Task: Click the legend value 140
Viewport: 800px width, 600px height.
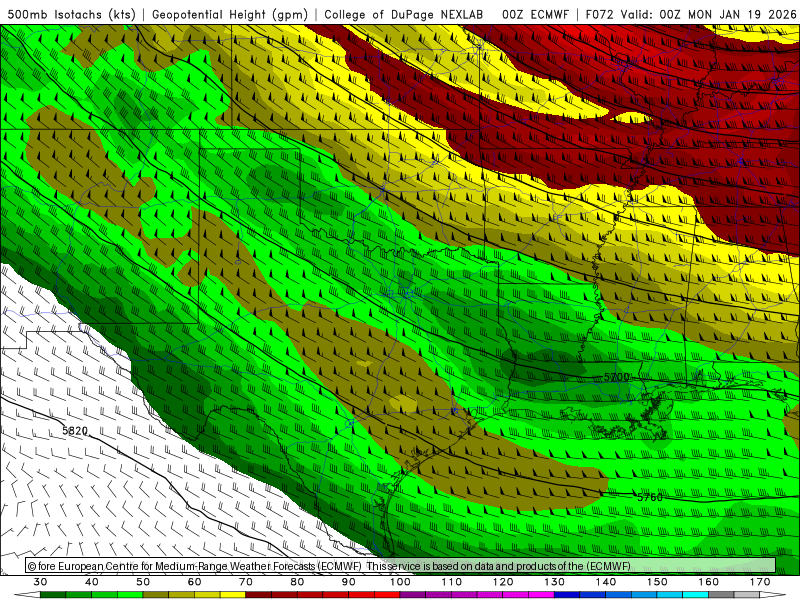Action: pyautogui.click(x=606, y=582)
